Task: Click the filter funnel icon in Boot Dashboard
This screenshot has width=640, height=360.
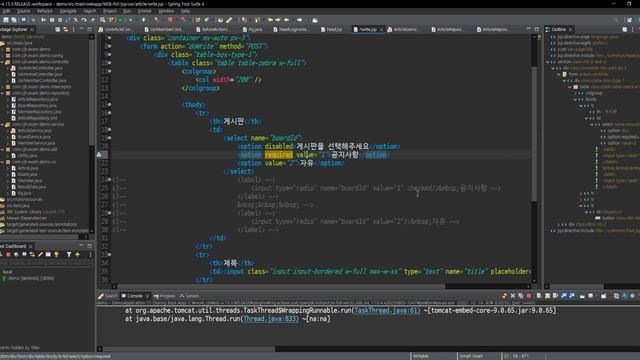Action: click(x=69, y=255)
